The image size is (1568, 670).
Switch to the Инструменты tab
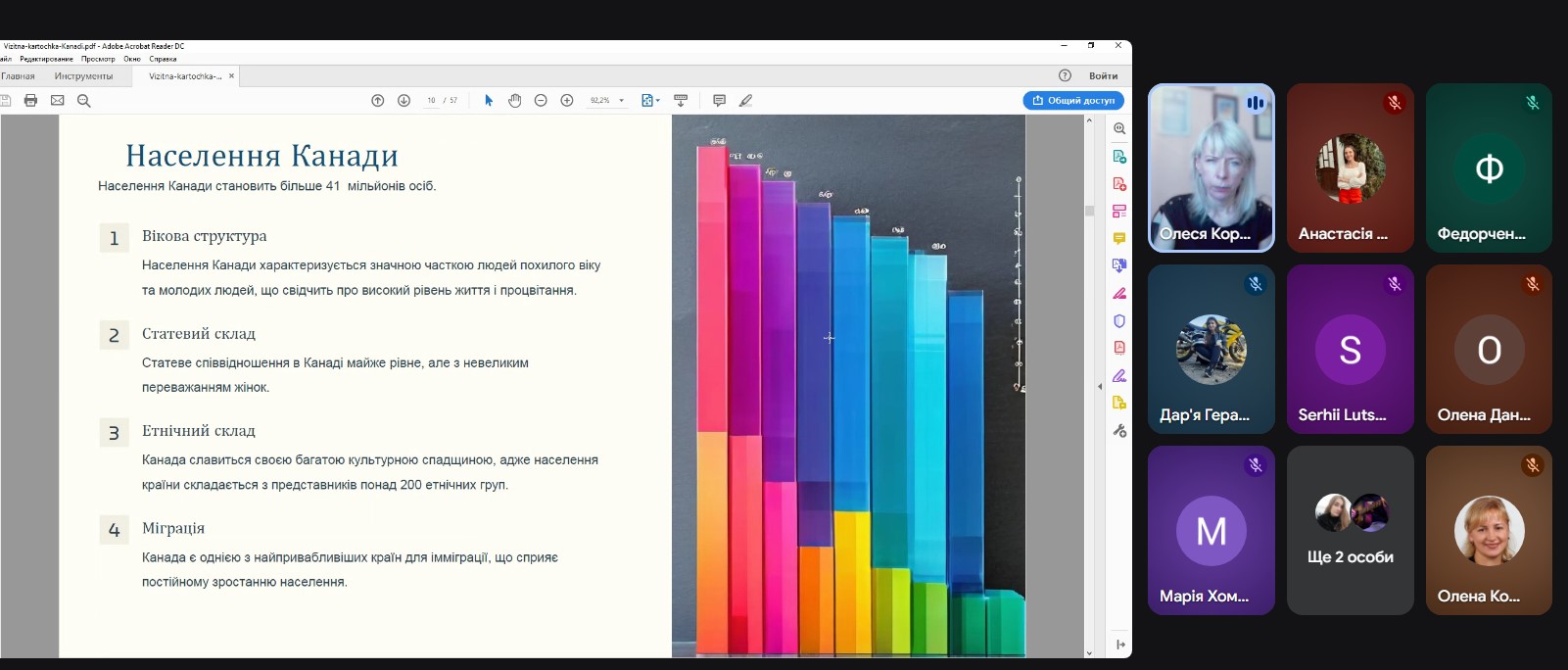[x=83, y=76]
